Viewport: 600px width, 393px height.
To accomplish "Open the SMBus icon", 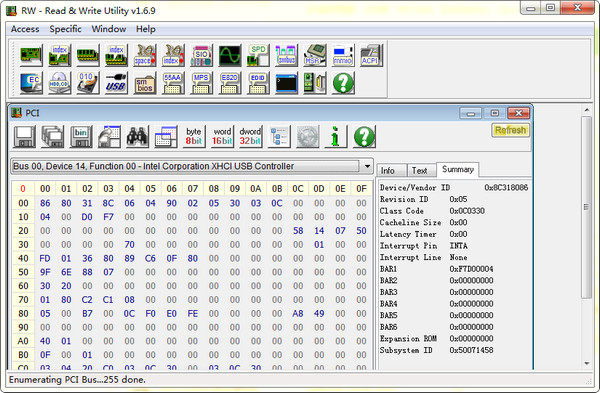I will point(286,55).
